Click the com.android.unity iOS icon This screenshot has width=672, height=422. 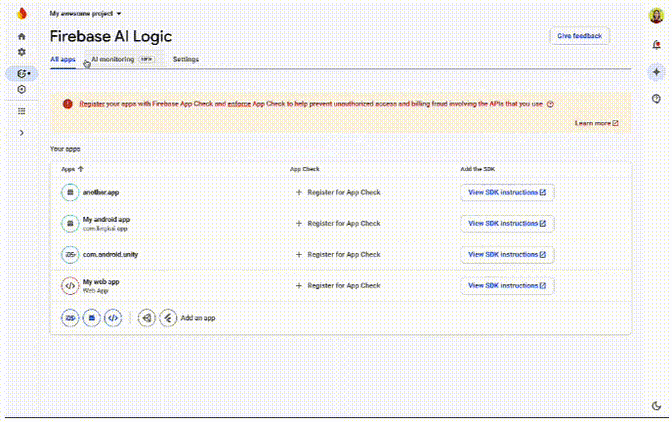point(70,254)
